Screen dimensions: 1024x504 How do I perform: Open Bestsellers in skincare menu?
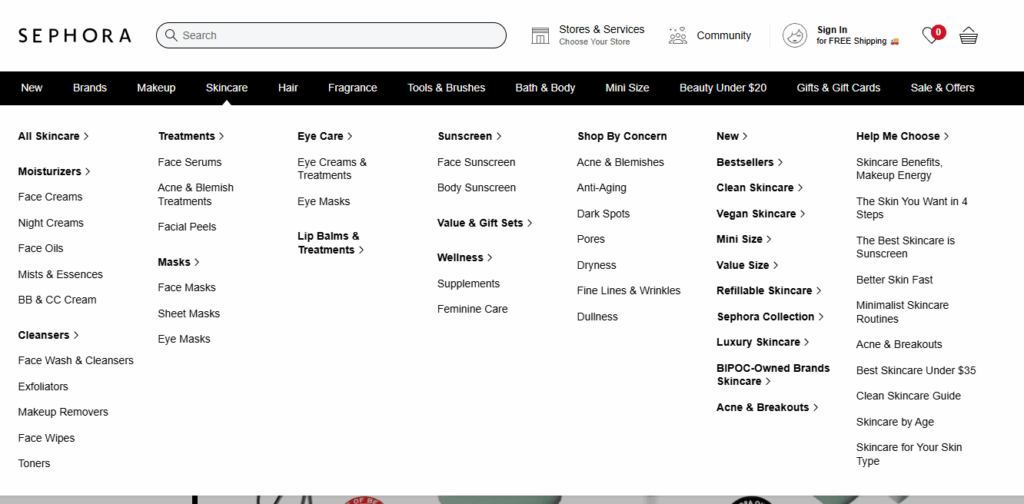(x=750, y=162)
